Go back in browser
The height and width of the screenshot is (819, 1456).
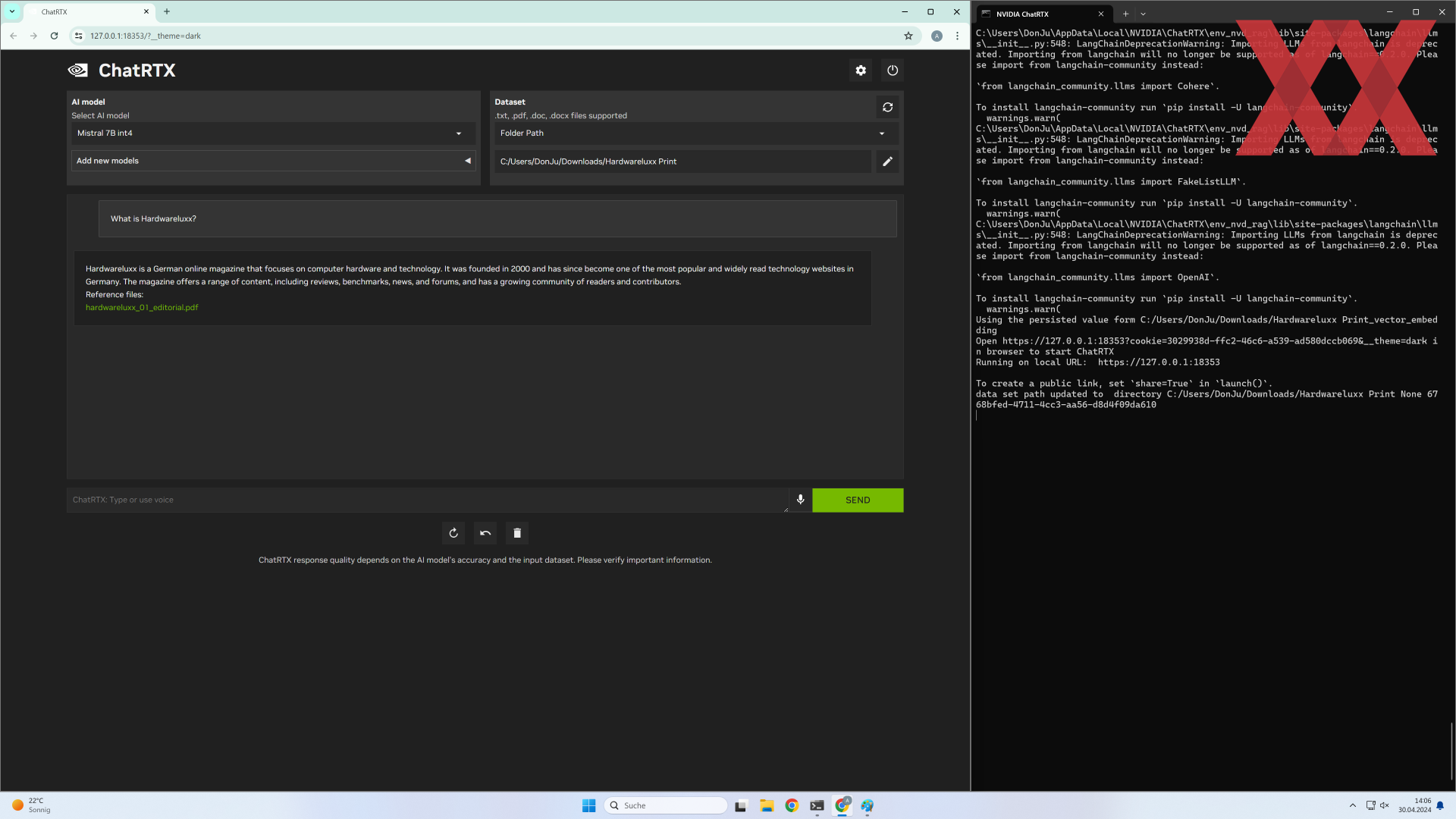pyautogui.click(x=14, y=36)
